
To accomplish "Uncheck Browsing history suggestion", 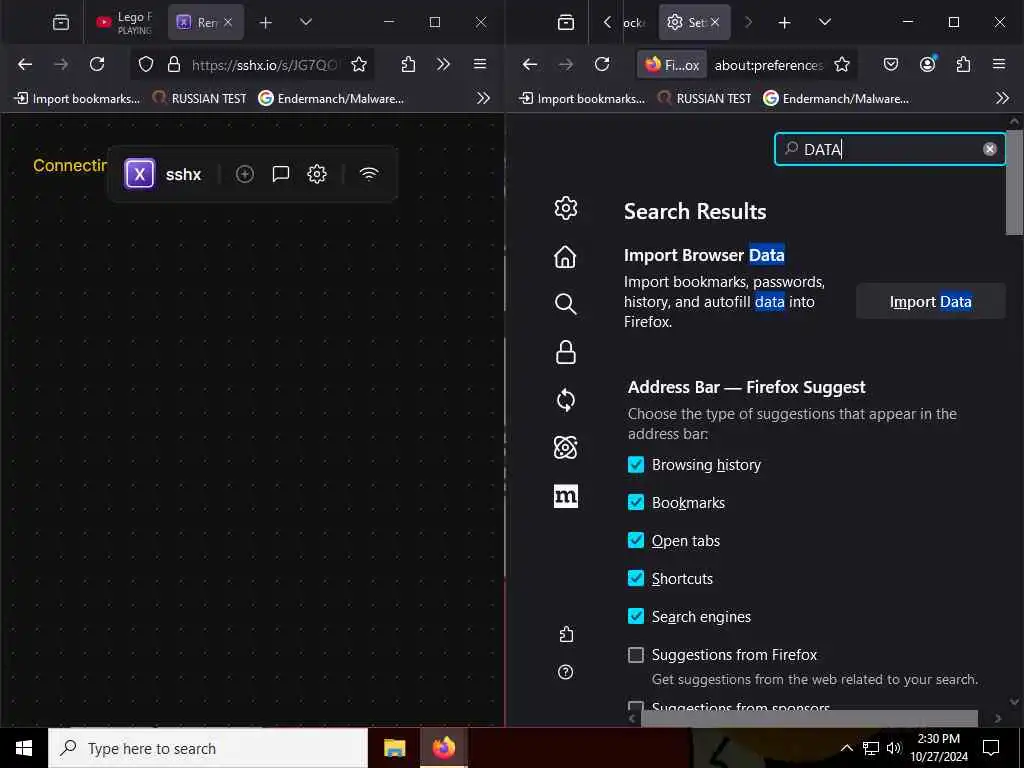I will [x=635, y=464].
